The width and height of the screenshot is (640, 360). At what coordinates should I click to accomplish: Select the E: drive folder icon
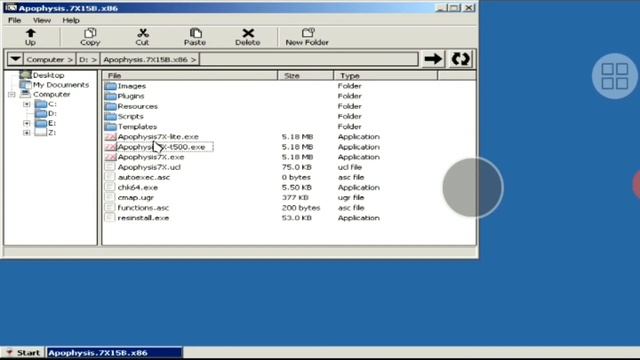click(x=40, y=123)
